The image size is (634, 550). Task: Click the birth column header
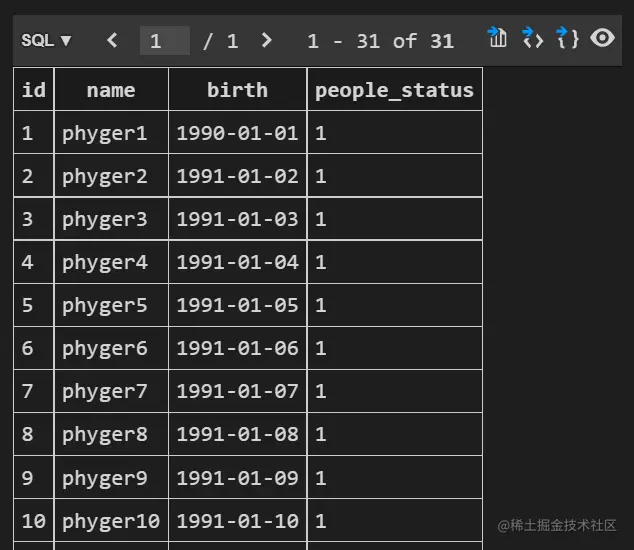click(237, 89)
